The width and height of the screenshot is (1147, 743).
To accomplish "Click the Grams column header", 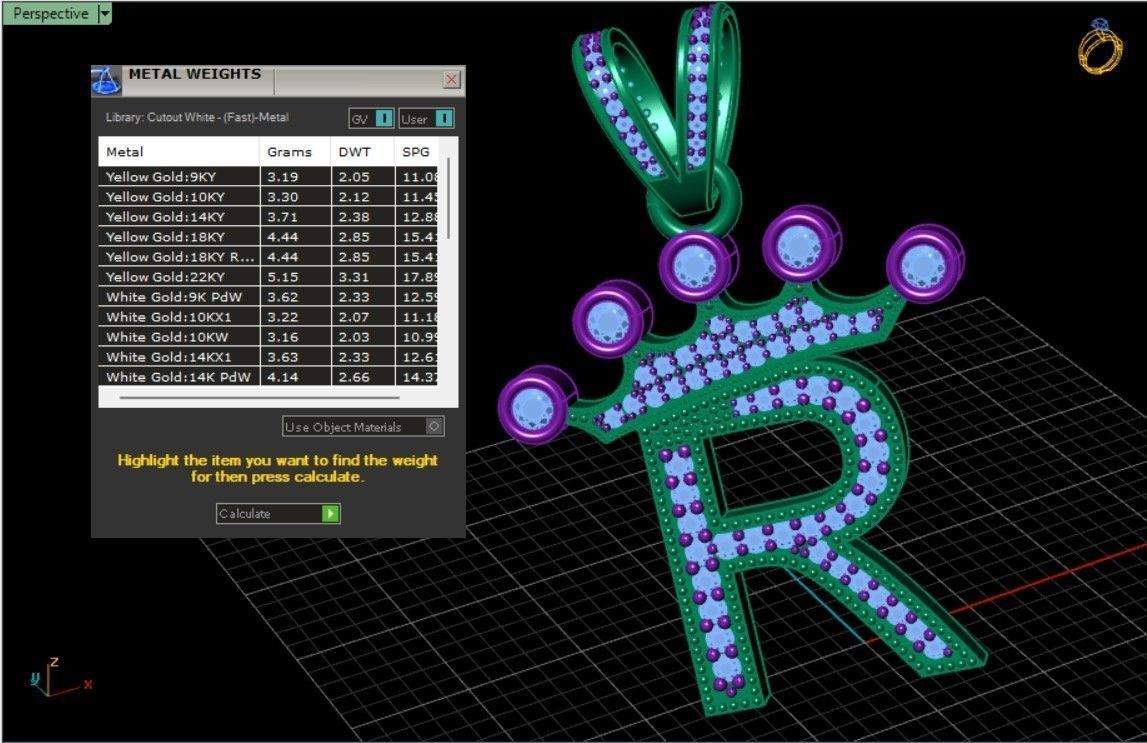I will coord(296,152).
